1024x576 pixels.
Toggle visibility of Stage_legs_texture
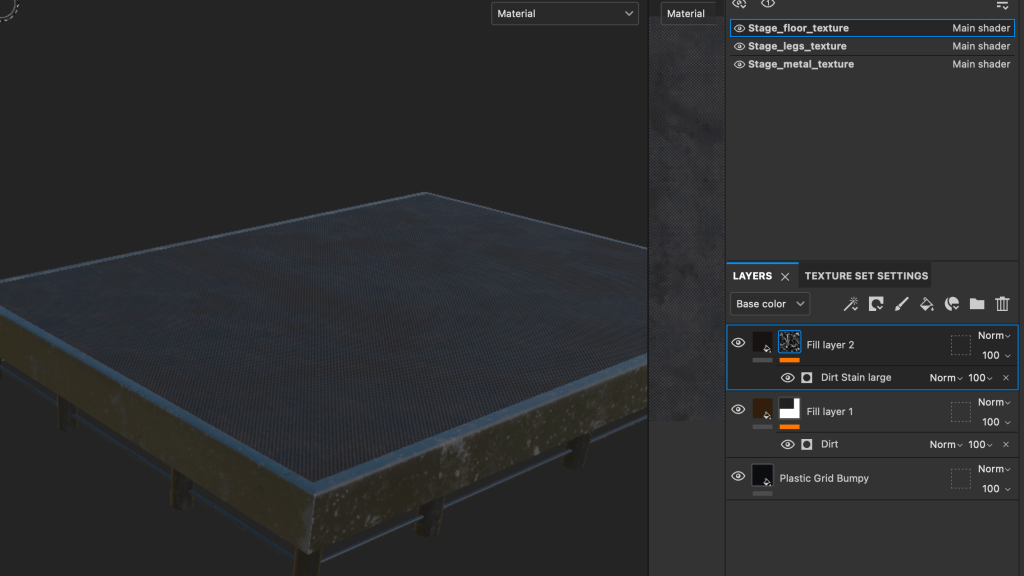coord(740,47)
